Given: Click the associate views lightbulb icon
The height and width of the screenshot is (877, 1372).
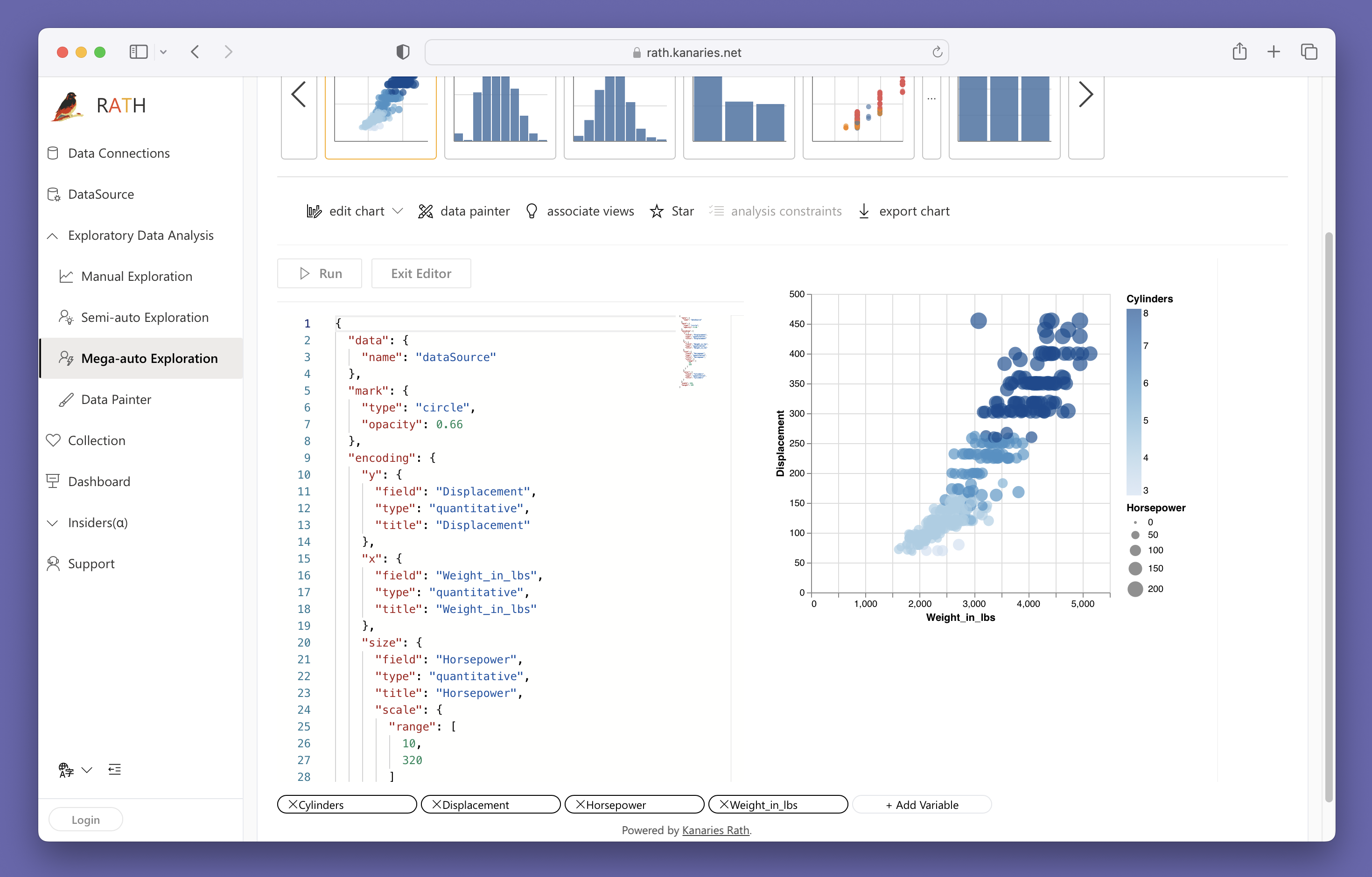Looking at the screenshot, I should (531, 211).
